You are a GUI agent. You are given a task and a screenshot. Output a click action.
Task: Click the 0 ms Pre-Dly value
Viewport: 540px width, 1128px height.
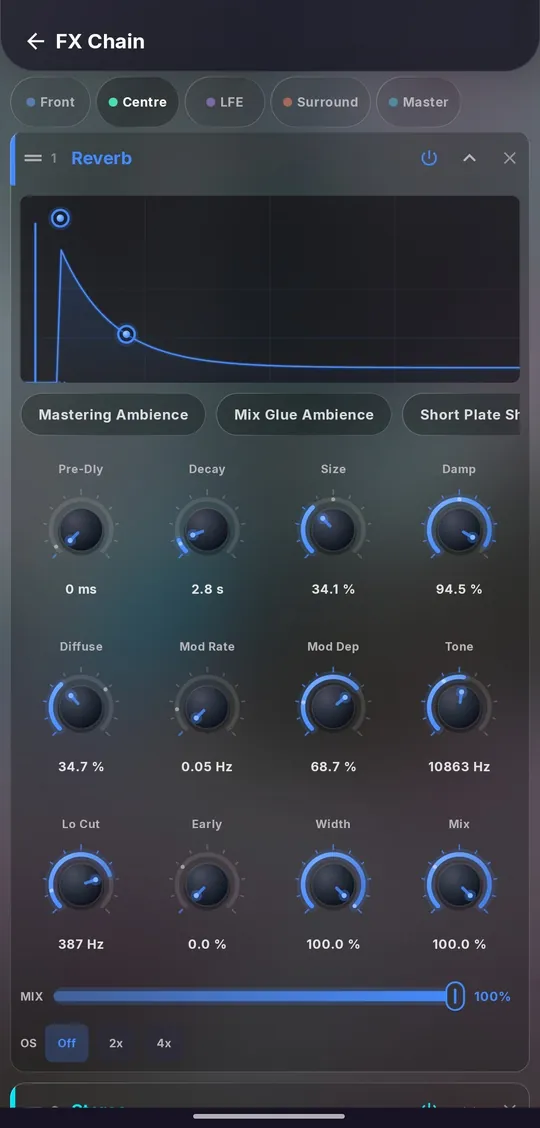(x=81, y=589)
